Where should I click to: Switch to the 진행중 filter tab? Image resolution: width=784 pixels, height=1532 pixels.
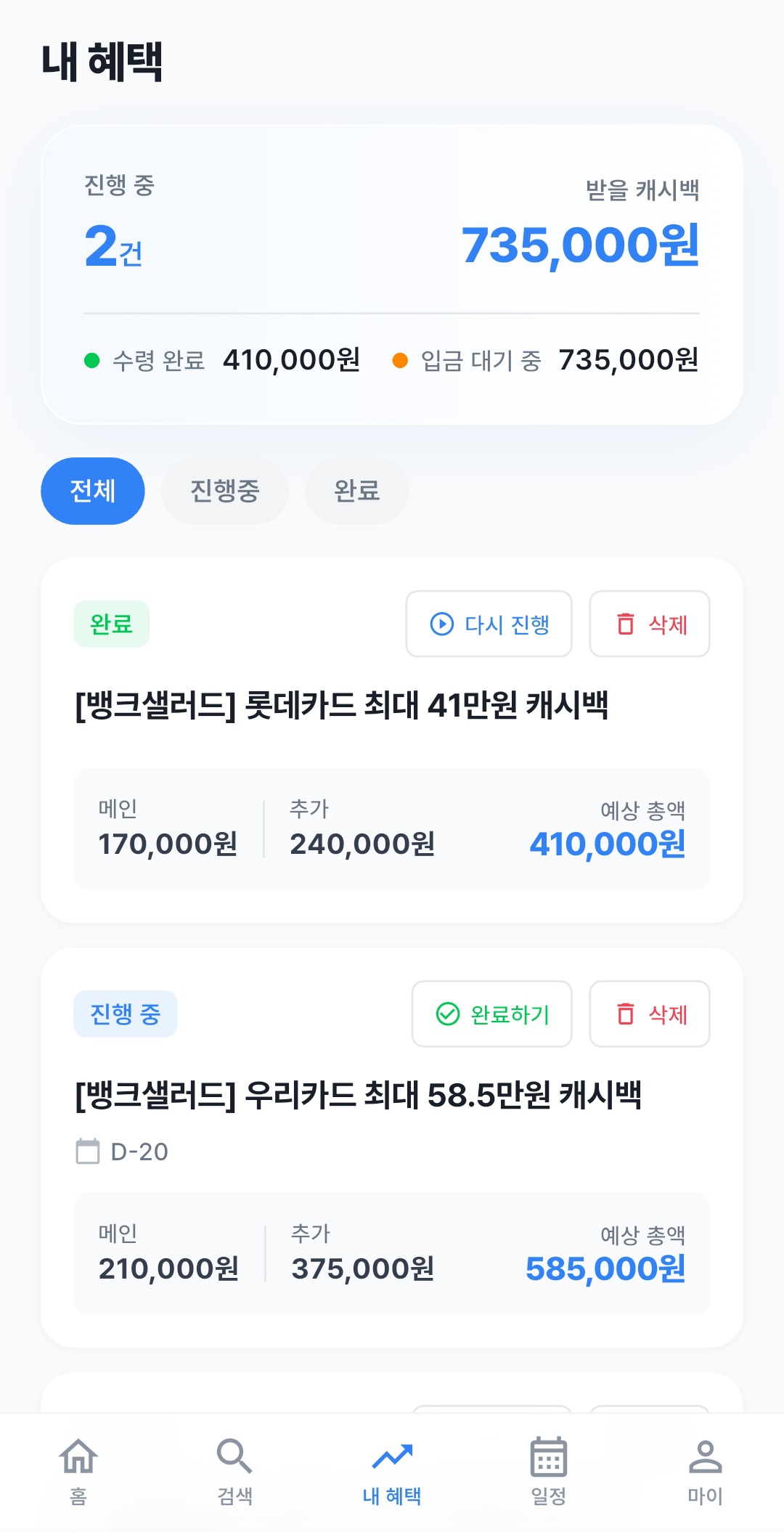coord(225,491)
